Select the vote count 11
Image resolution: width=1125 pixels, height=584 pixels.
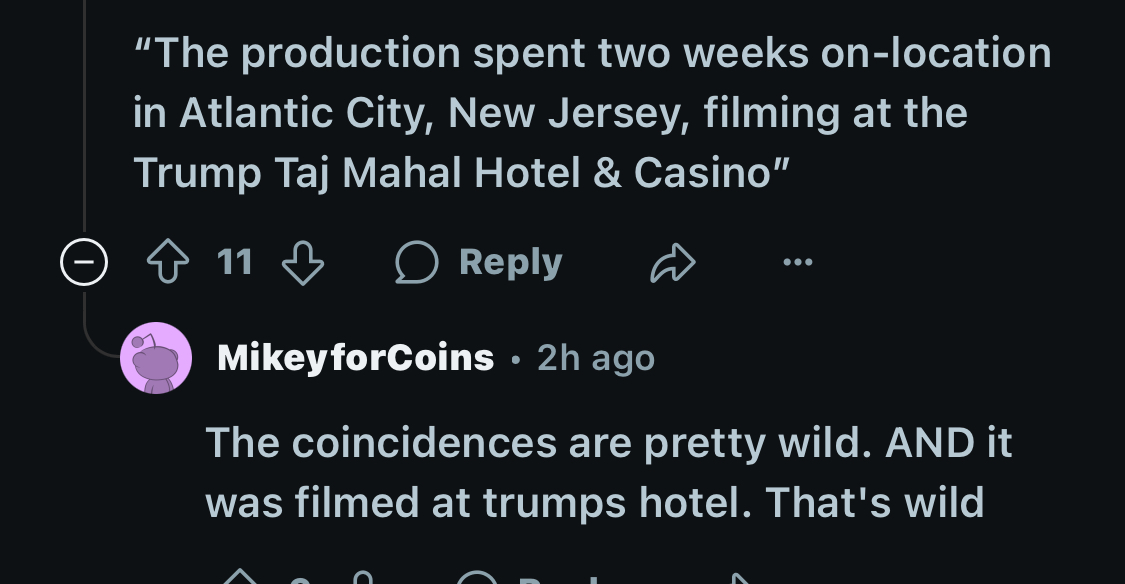tap(235, 262)
